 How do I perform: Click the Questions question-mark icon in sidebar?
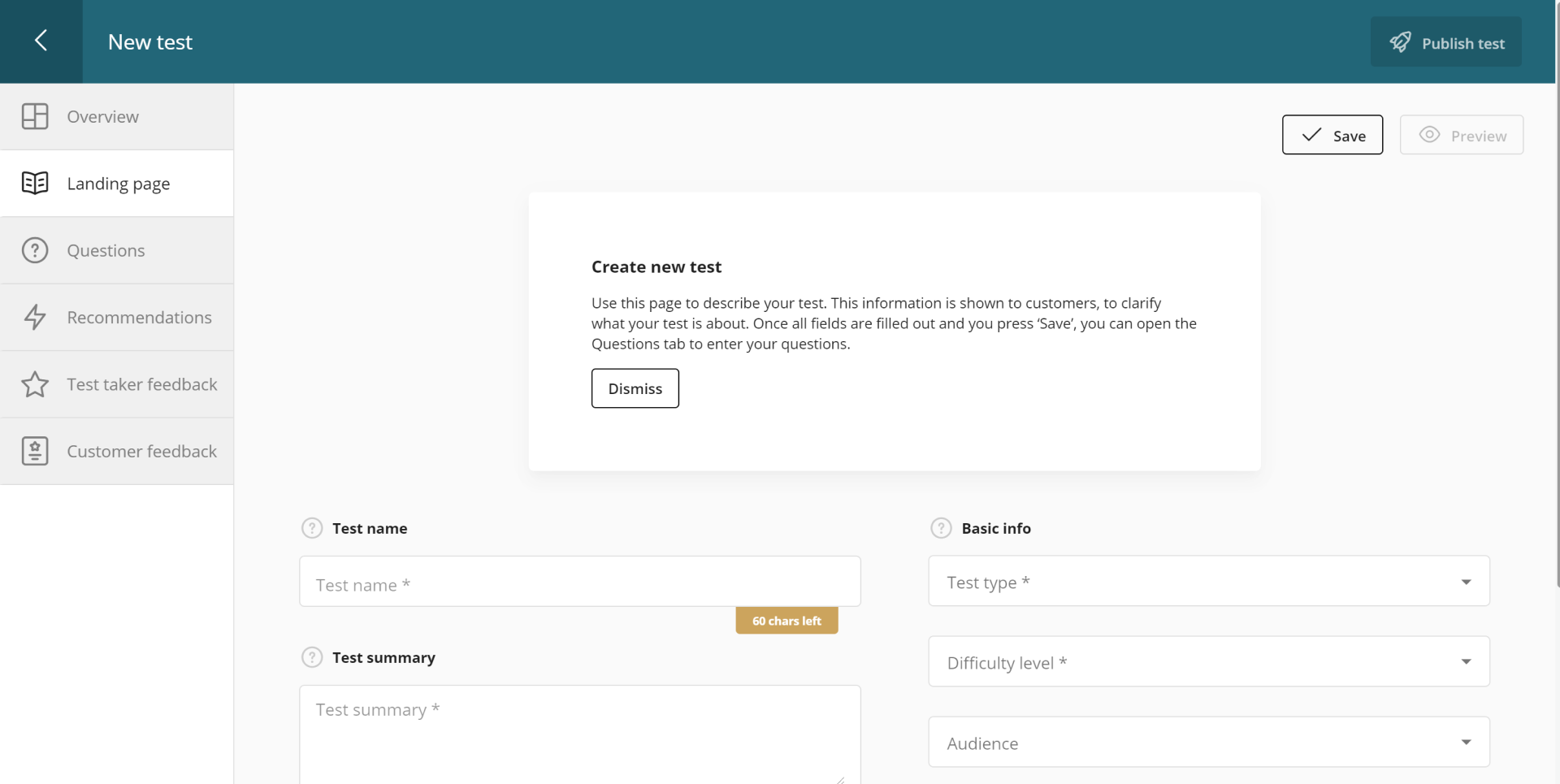pos(35,250)
